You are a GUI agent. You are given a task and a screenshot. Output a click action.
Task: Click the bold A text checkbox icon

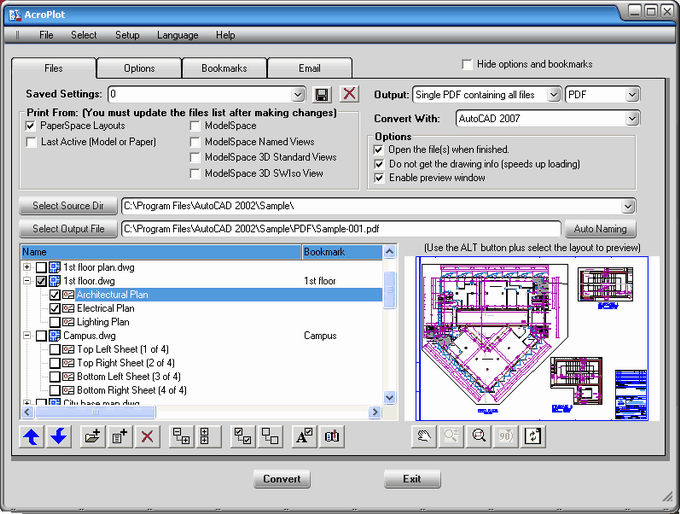tap(304, 436)
